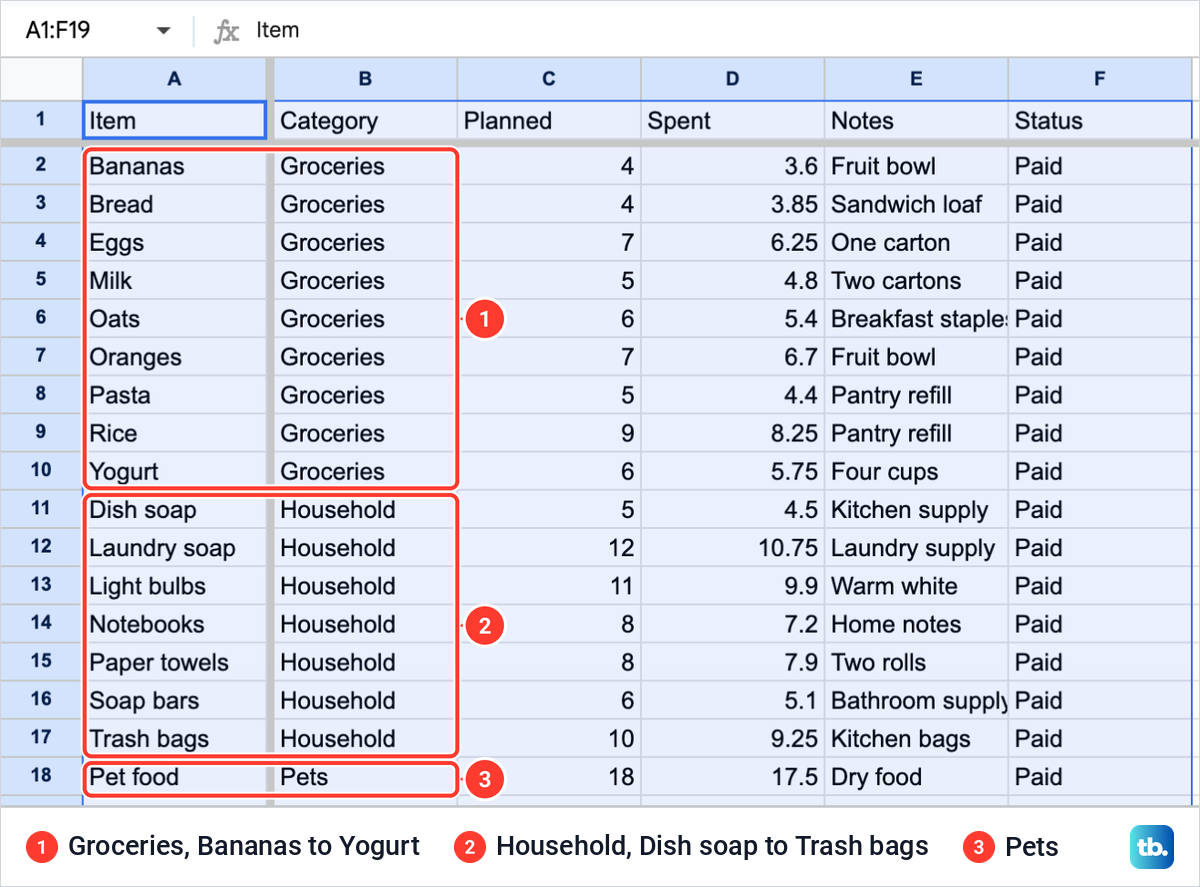Click the Warm white note
The height and width of the screenshot is (887, 1200).
(916, 586)
